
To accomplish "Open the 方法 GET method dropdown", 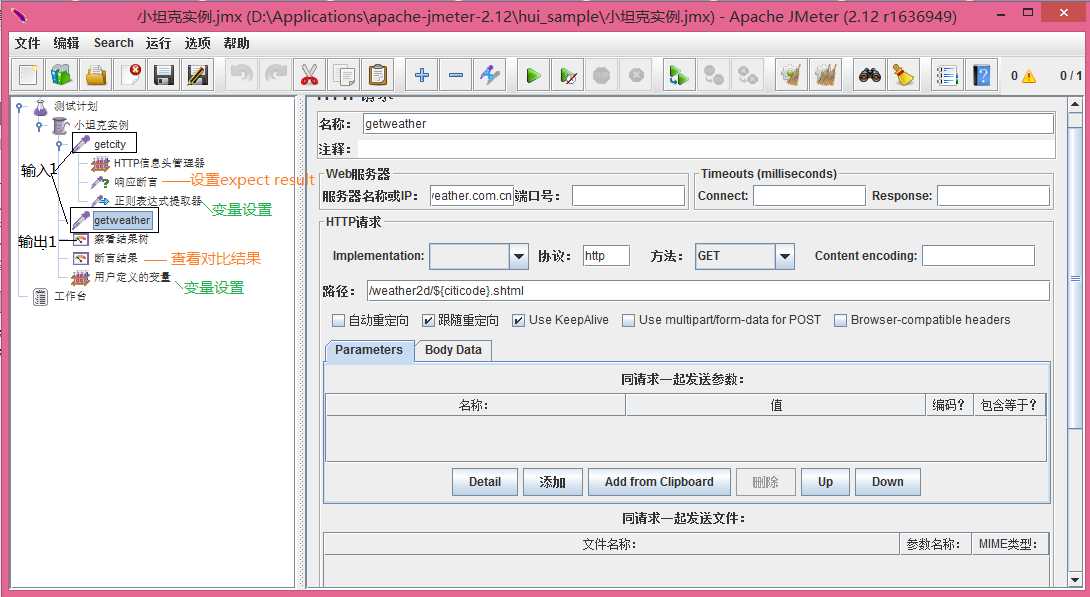I will click(x=785, y=256).
